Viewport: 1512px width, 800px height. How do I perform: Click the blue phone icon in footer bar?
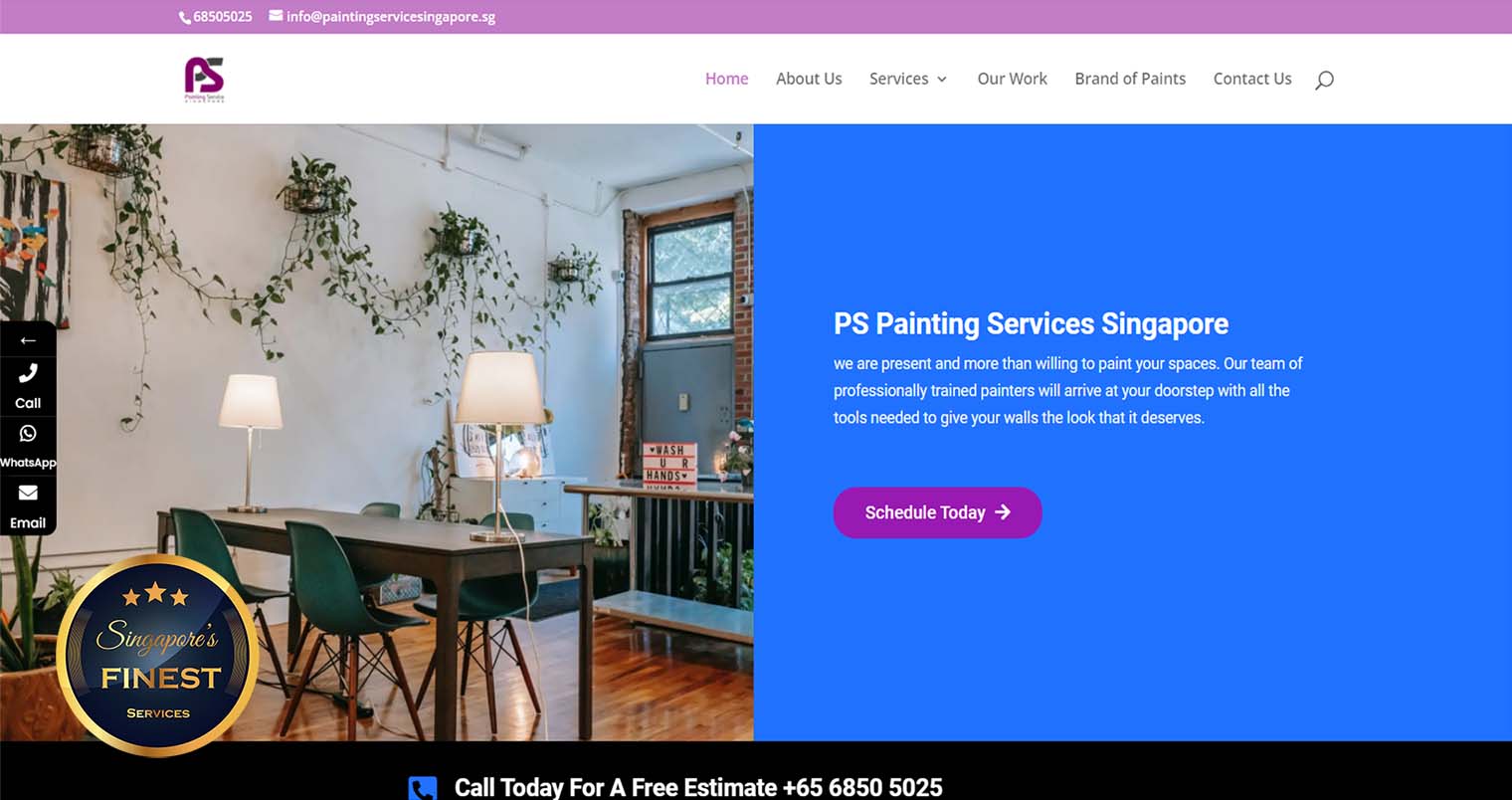tap(423, 788)
